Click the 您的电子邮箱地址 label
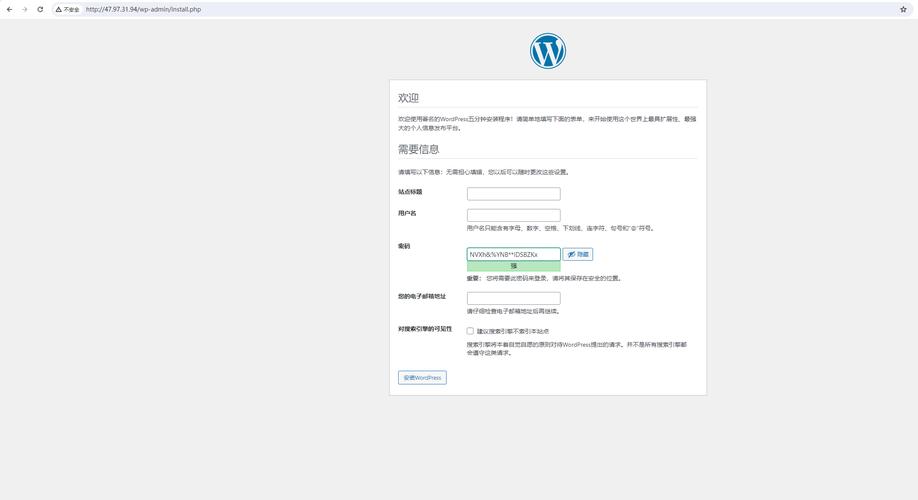This screenshot has height=500, width=918. click(x=422, y=296)
